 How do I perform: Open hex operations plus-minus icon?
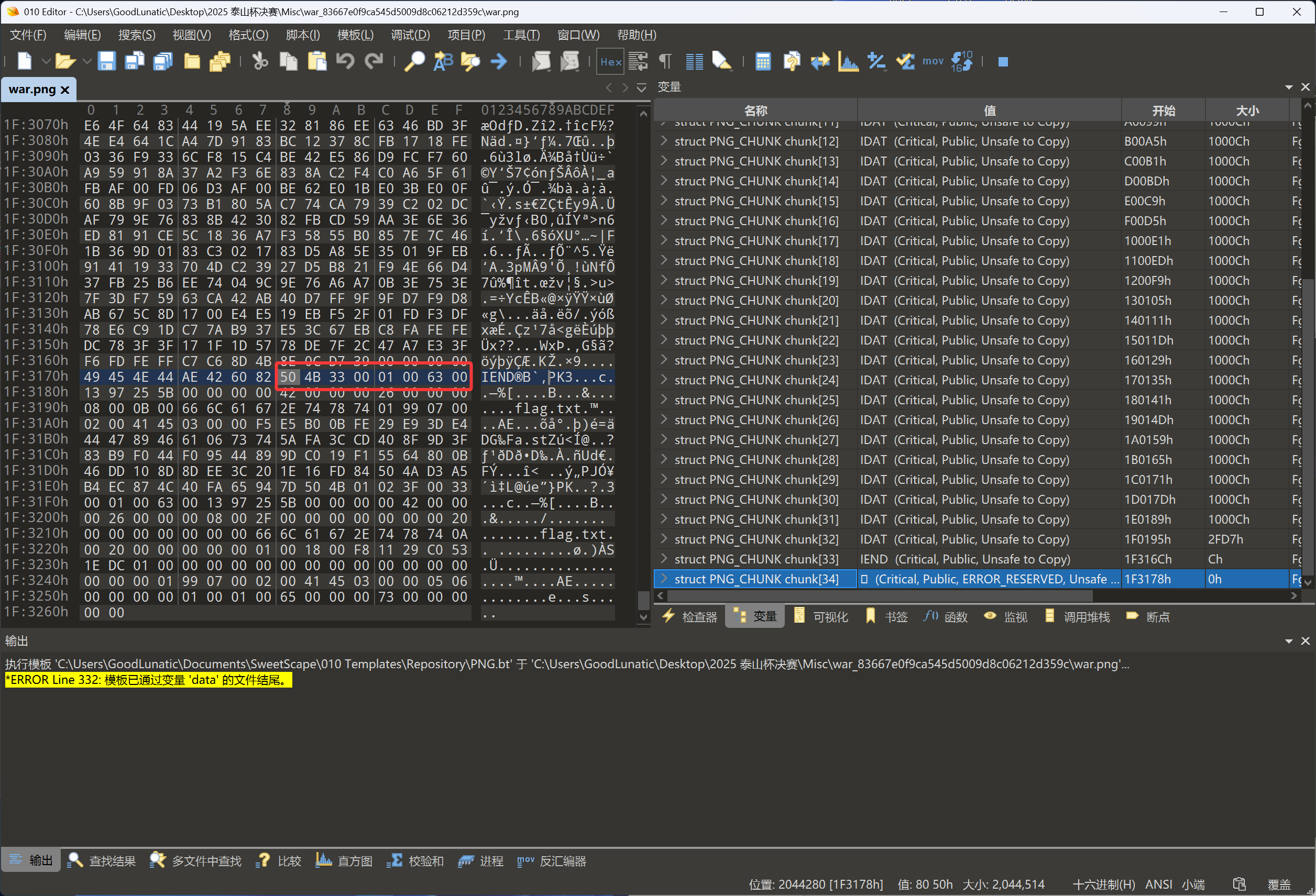click(876, 61)
